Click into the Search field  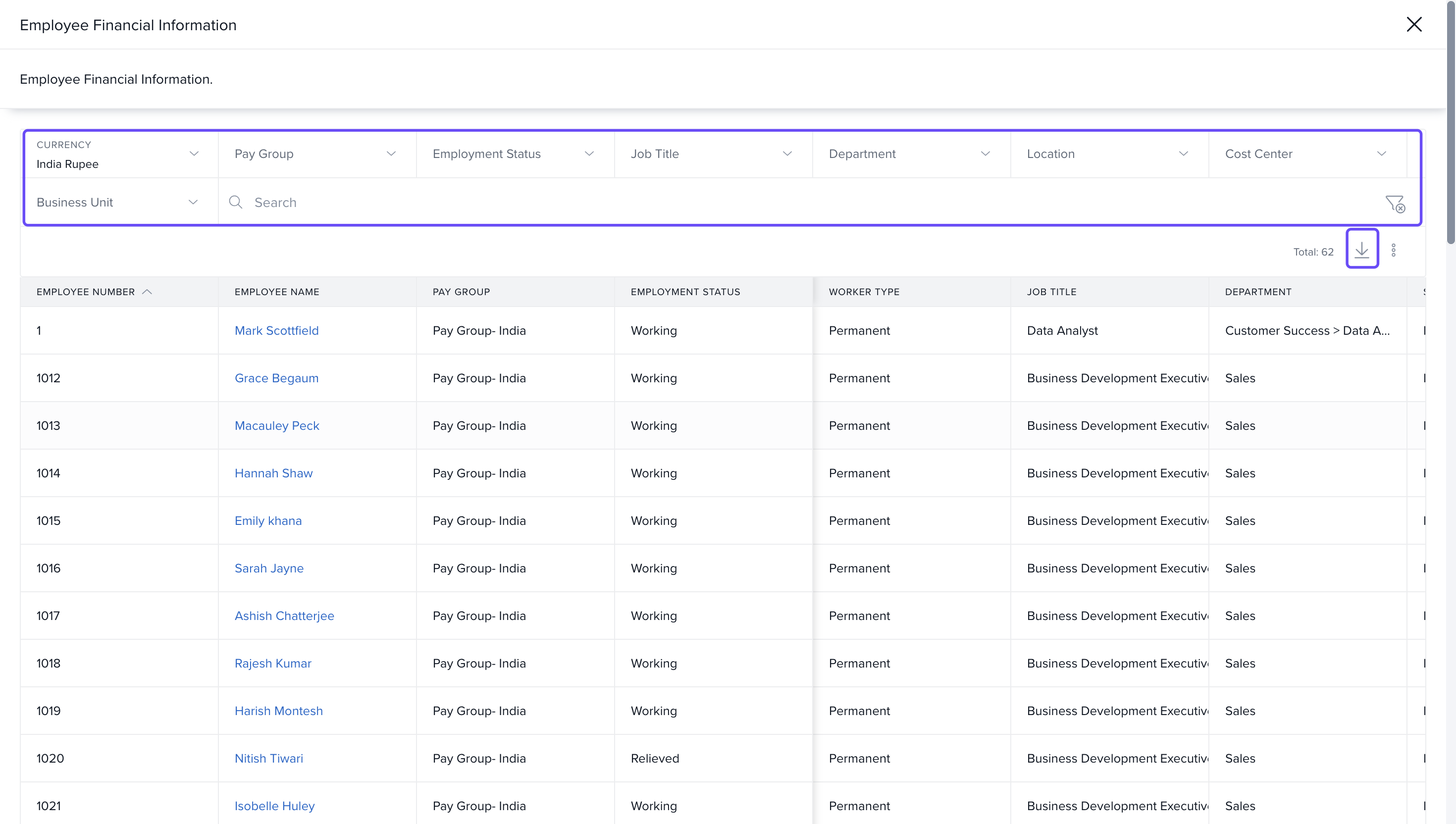792,203
